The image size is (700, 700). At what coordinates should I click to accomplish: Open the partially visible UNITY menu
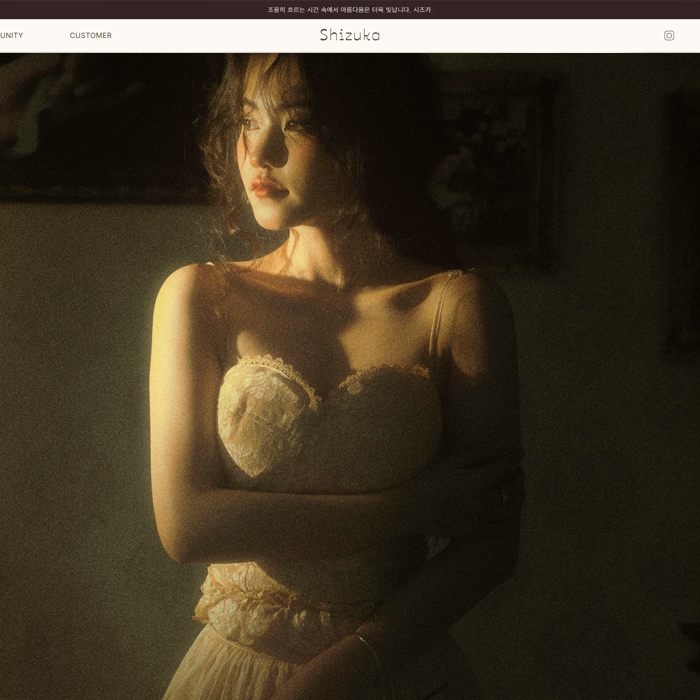pos(12,35)
